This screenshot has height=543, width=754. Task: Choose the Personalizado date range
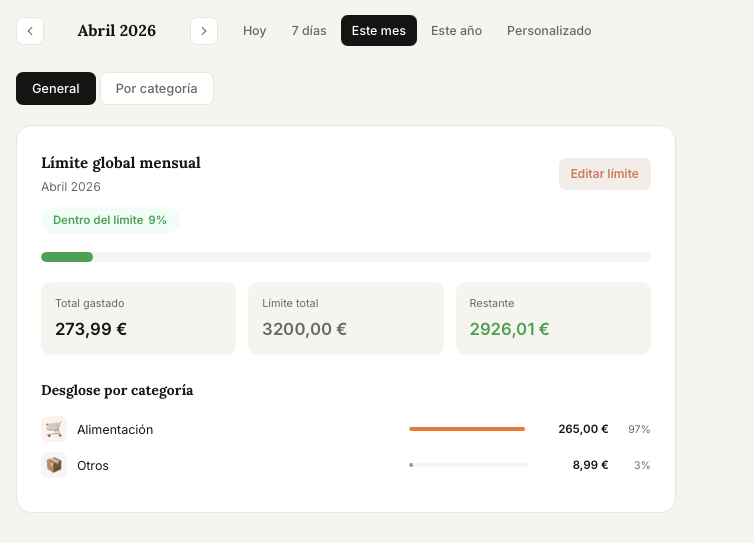pos(548,31)
